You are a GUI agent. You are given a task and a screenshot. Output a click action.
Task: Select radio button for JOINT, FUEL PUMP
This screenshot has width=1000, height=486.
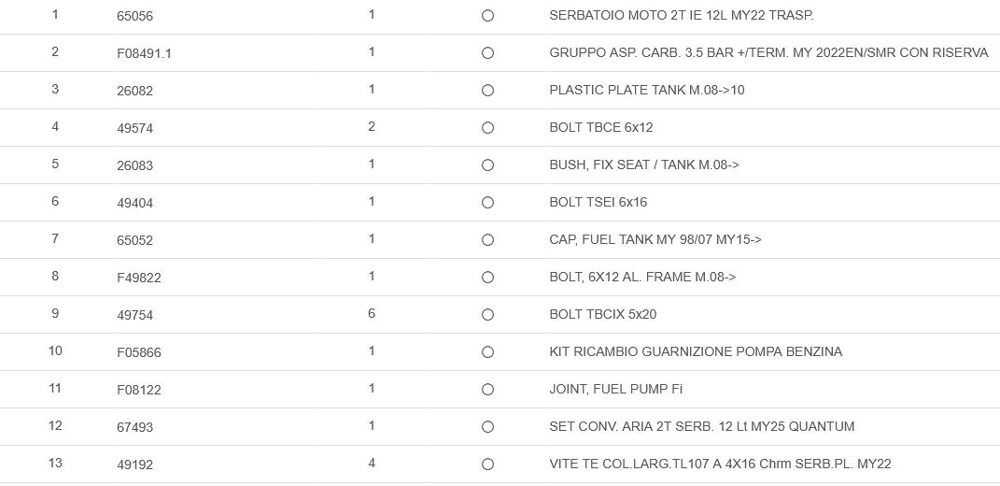click(487, 389)
